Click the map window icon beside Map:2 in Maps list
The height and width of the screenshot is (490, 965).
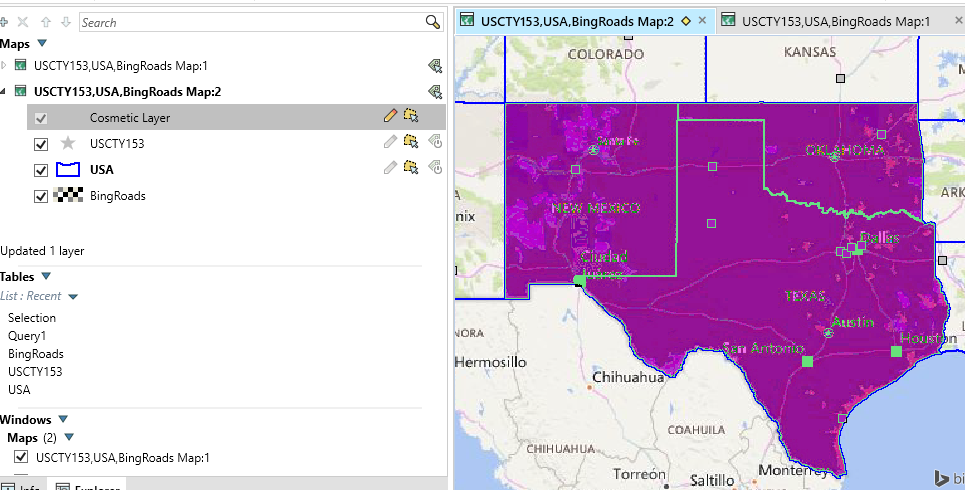tap(21, 91)
